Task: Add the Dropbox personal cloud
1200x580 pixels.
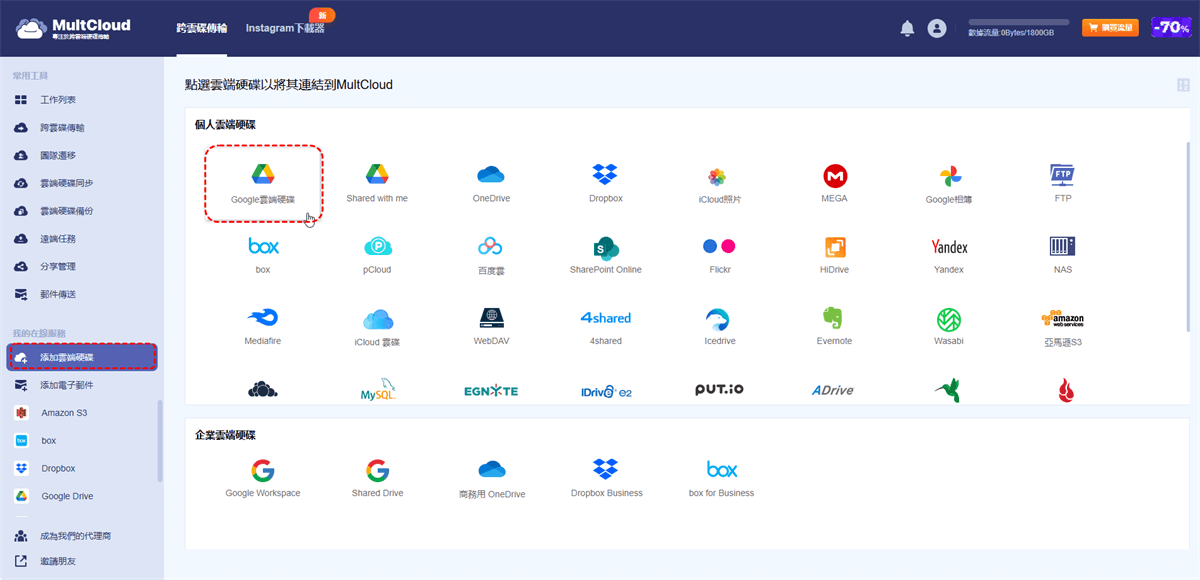Action: point(605,184)
